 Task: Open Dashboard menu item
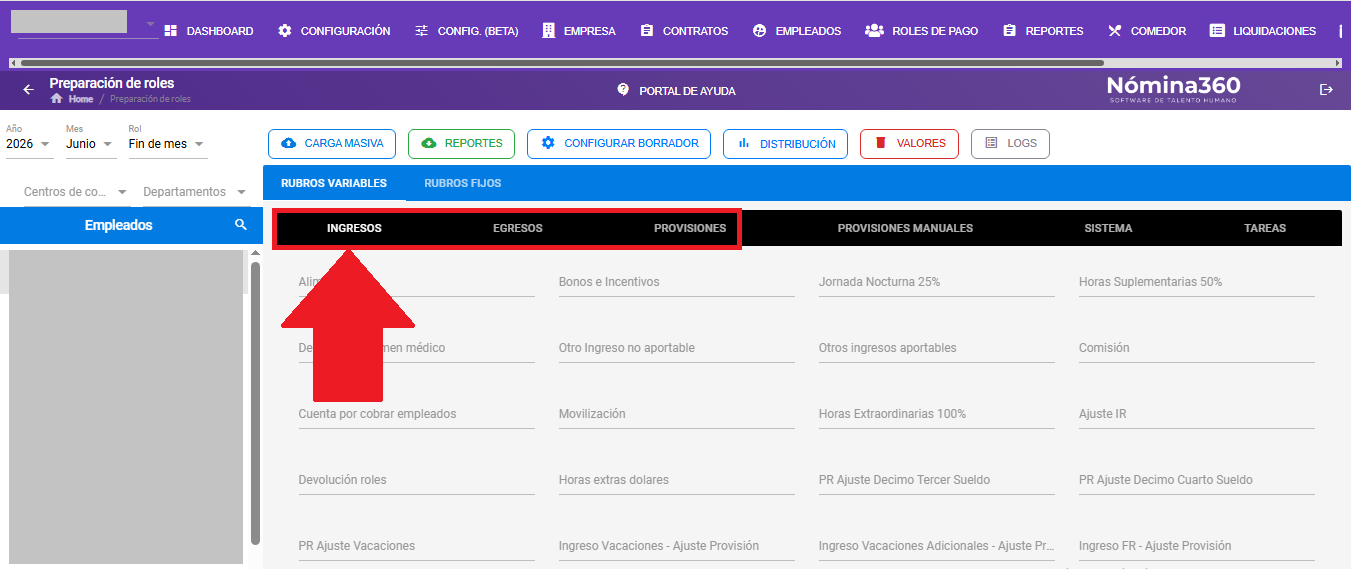click(x=208, y=31)
